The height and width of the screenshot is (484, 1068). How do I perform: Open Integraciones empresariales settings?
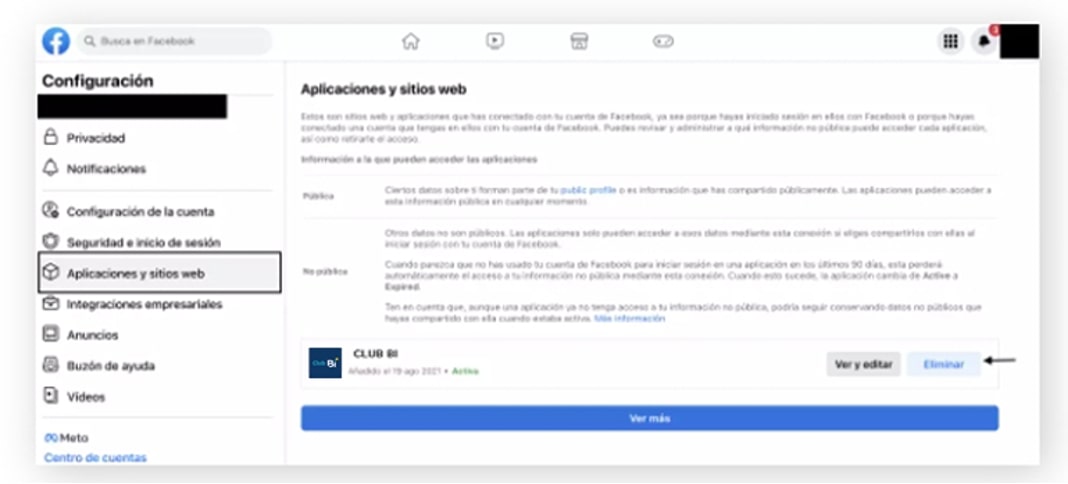tap(144, 304)
